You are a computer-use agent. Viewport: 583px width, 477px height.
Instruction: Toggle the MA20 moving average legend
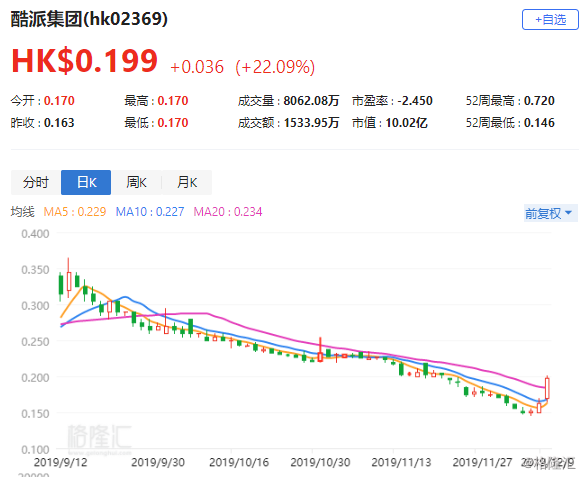[x=228, y=212]
